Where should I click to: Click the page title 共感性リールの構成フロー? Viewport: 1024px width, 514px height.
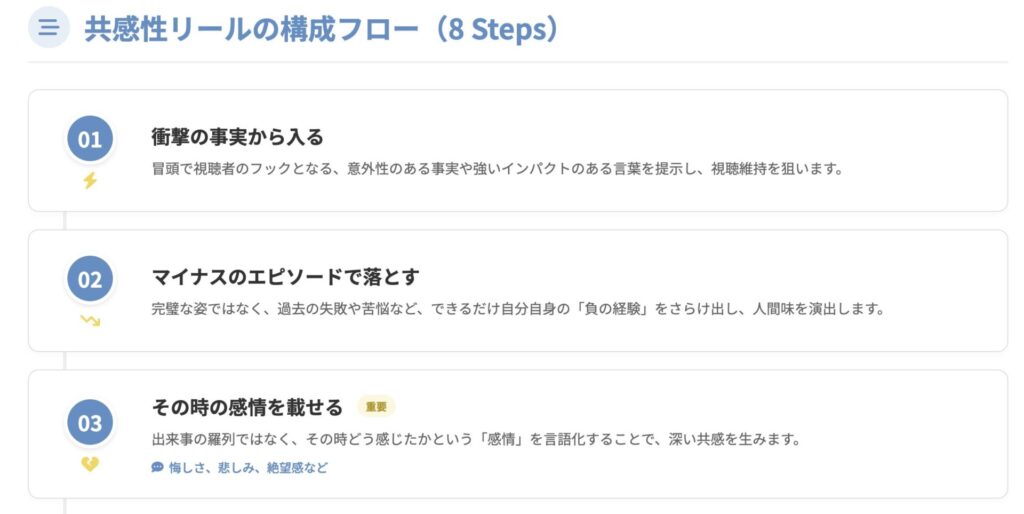[x=250, y=29]
